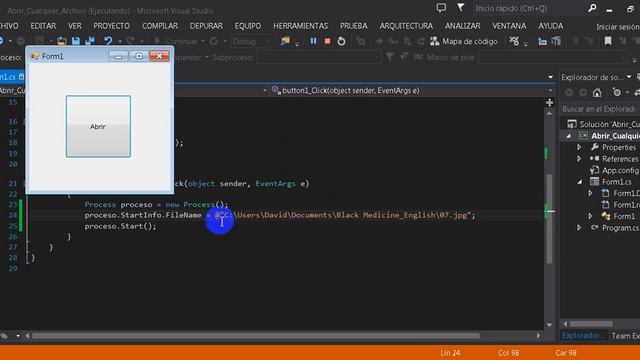
Task: Switch to the Explorador de soluciones tab
Action: click(x=582, y=336)
